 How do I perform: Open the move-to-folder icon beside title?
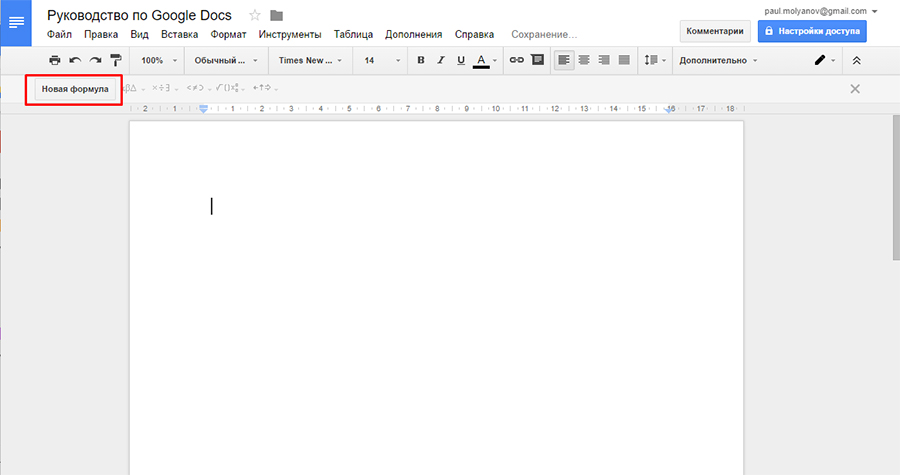pos(277,15)
